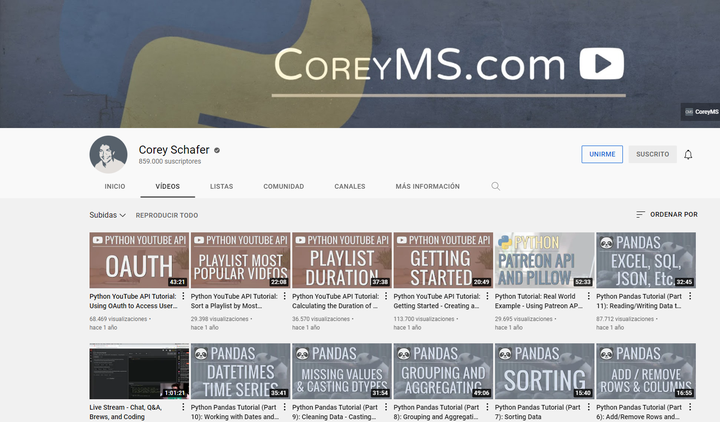Screen dimensions: 720x422
Task: Open the MÁS INFORMACIÓN tab
Action: (428, 186)
